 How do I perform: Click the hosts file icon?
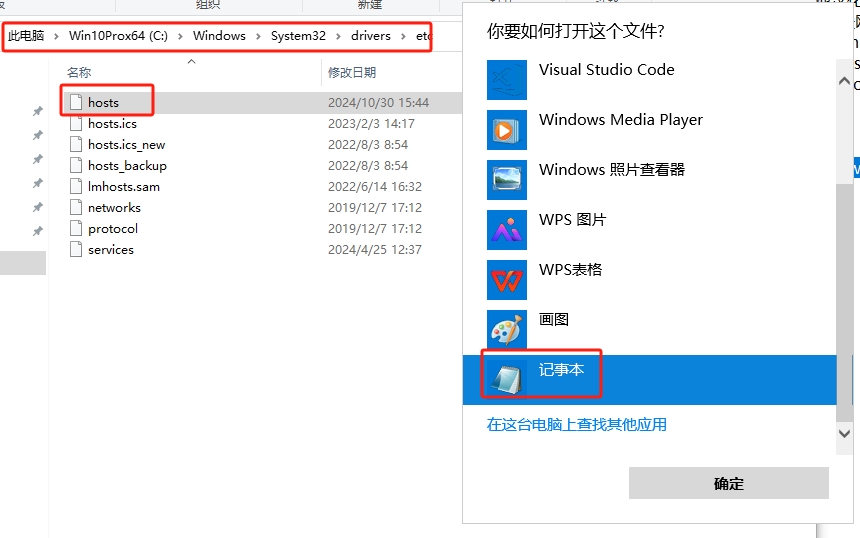76,103
